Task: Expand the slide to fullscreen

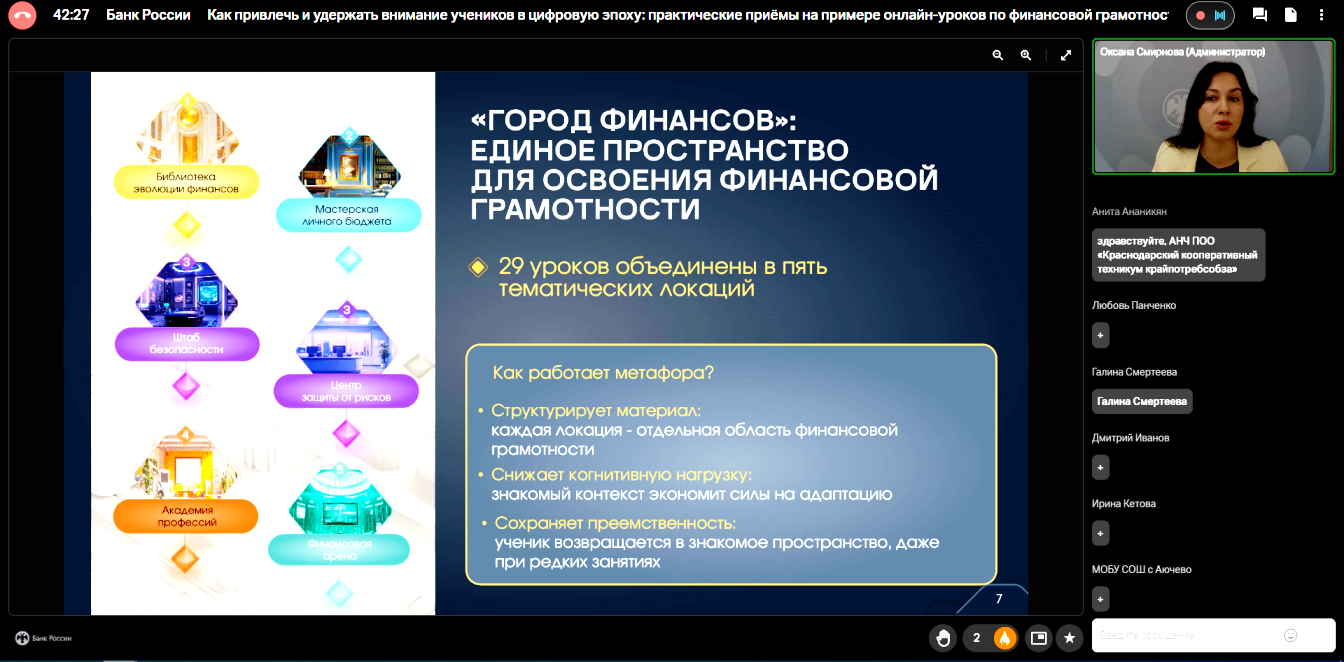Action: [1066, 56]
